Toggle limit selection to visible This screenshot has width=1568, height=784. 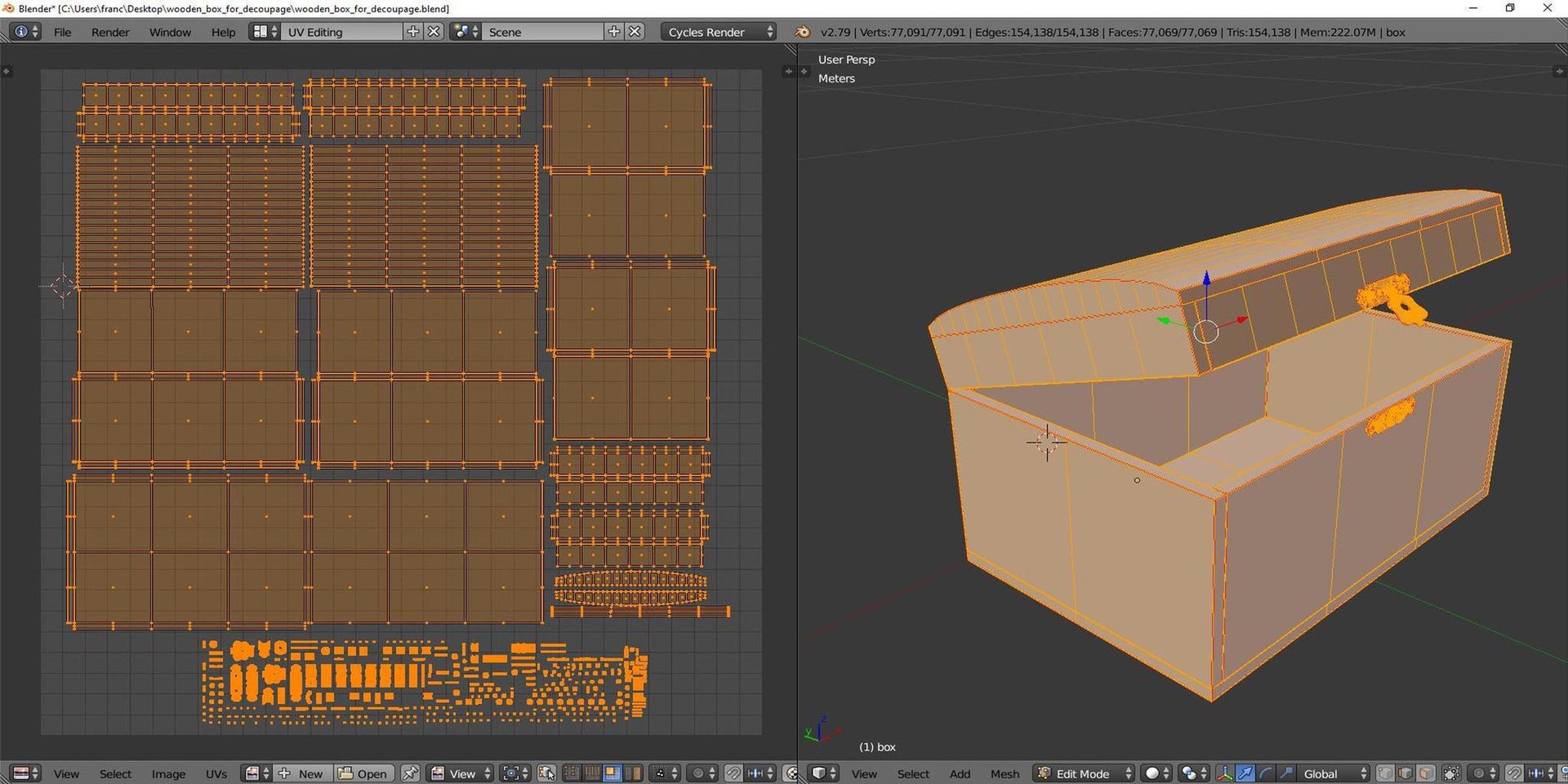tap(1451, 773)
